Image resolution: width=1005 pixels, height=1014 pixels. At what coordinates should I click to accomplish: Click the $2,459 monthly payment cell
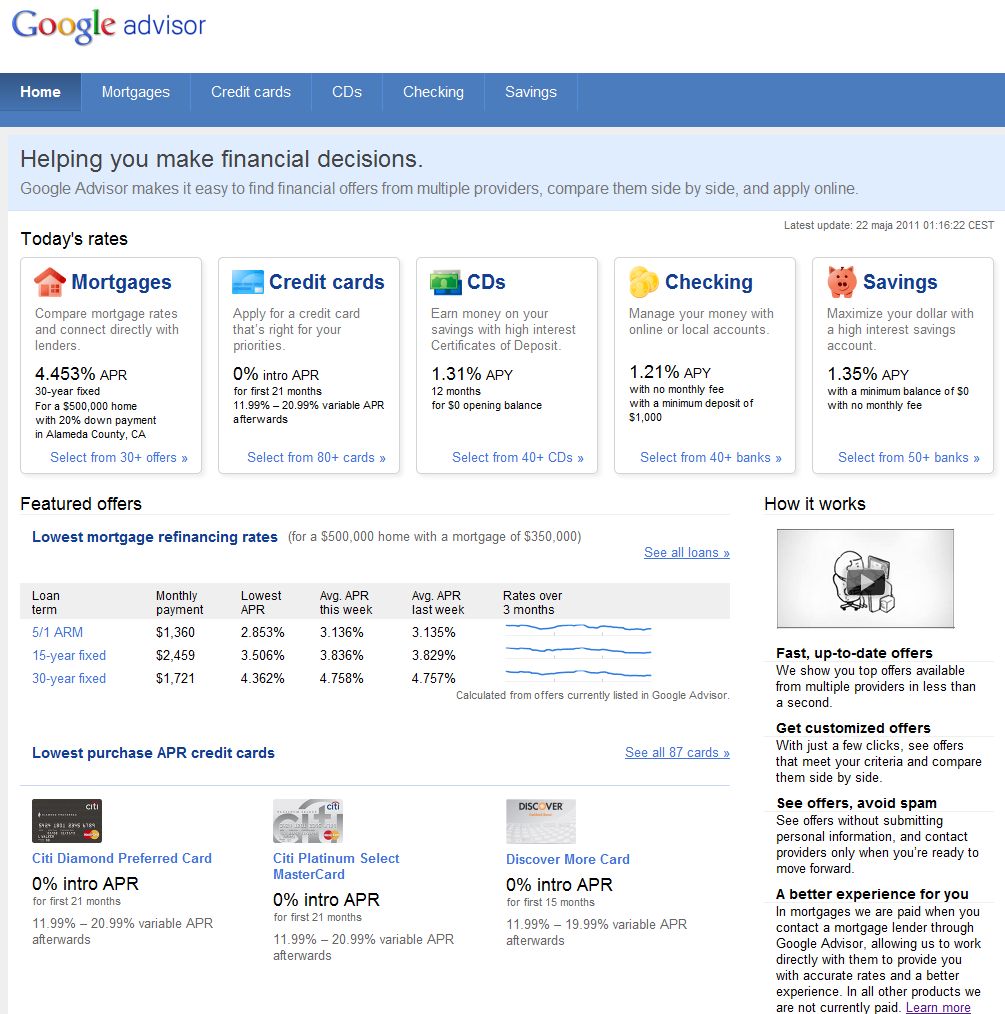coord(175,655)
